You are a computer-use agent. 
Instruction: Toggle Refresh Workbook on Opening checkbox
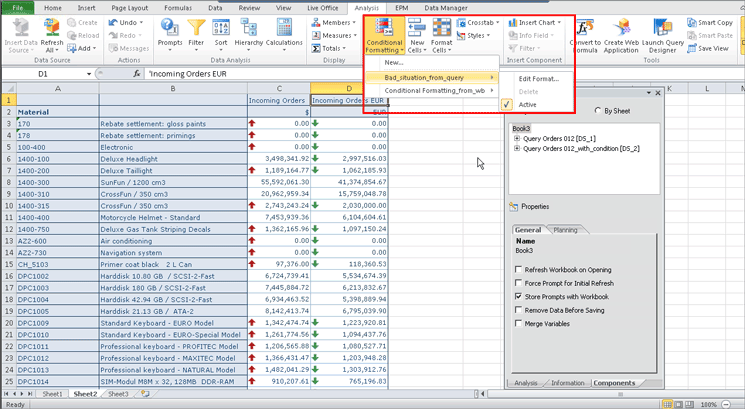coord(518,269)
